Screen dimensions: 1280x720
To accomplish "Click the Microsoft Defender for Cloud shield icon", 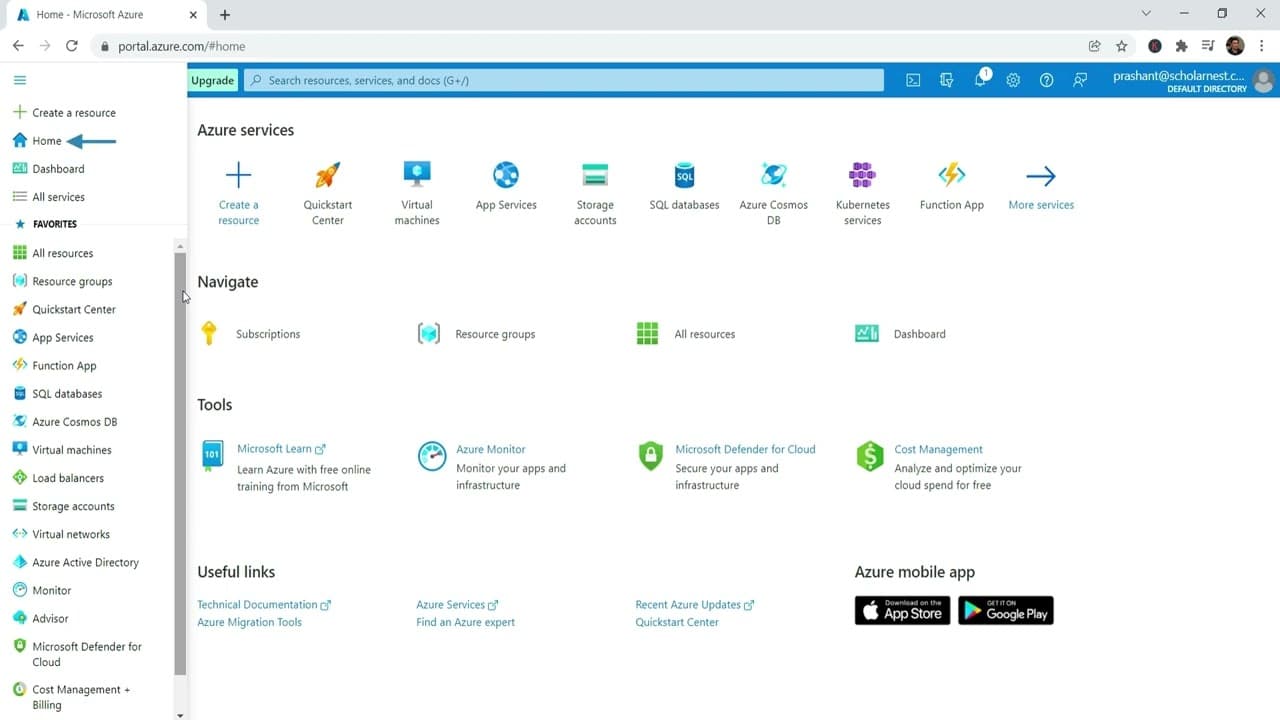I will tap(651, 456).
